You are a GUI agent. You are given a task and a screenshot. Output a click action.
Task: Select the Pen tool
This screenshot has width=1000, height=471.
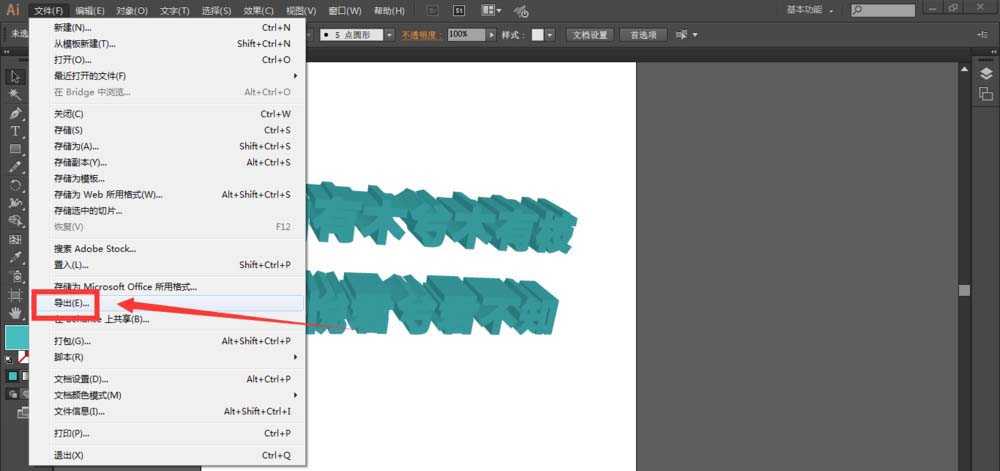(x=15, y=113)
